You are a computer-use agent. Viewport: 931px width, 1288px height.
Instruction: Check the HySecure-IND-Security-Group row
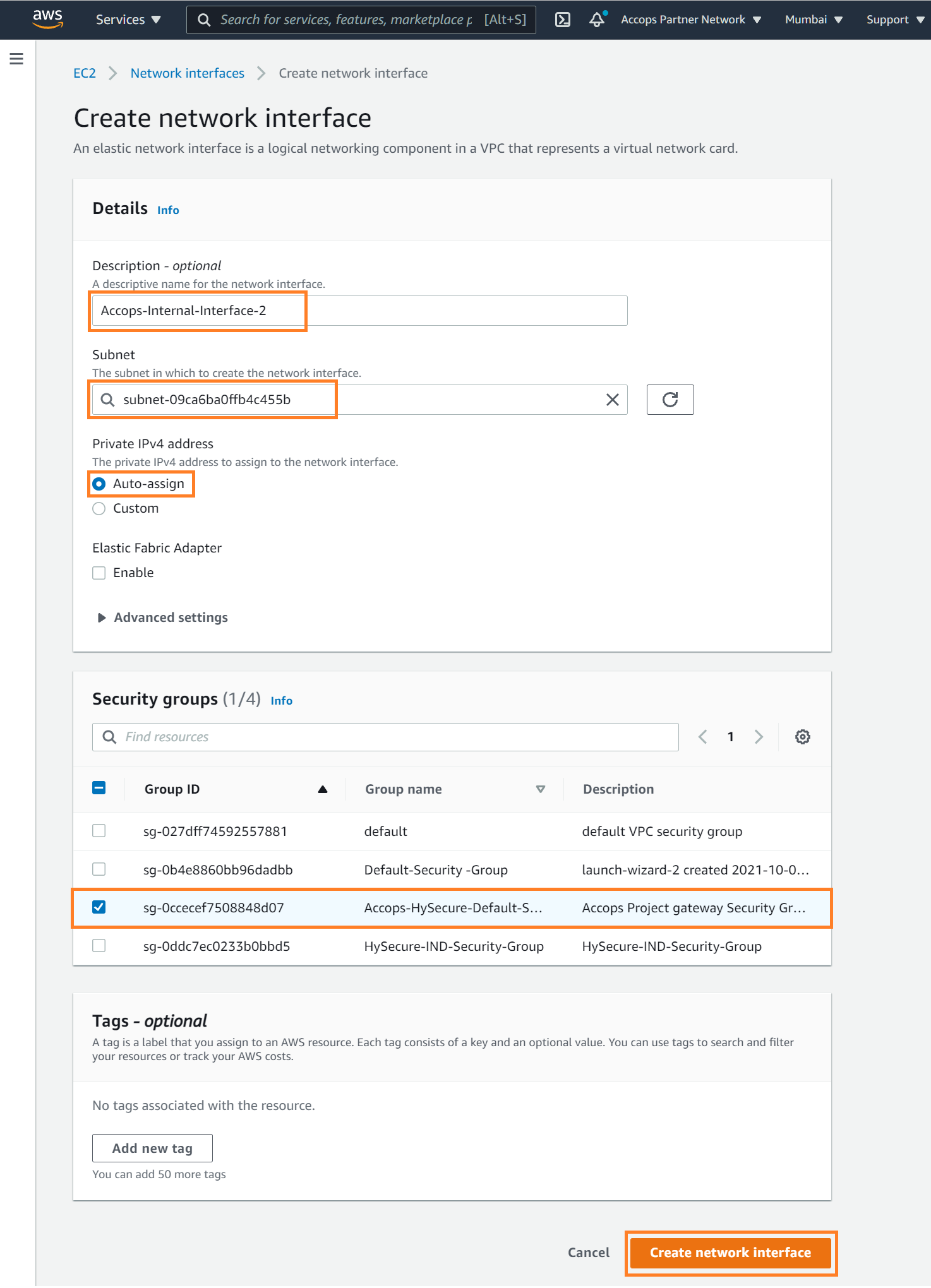[99, 946]
